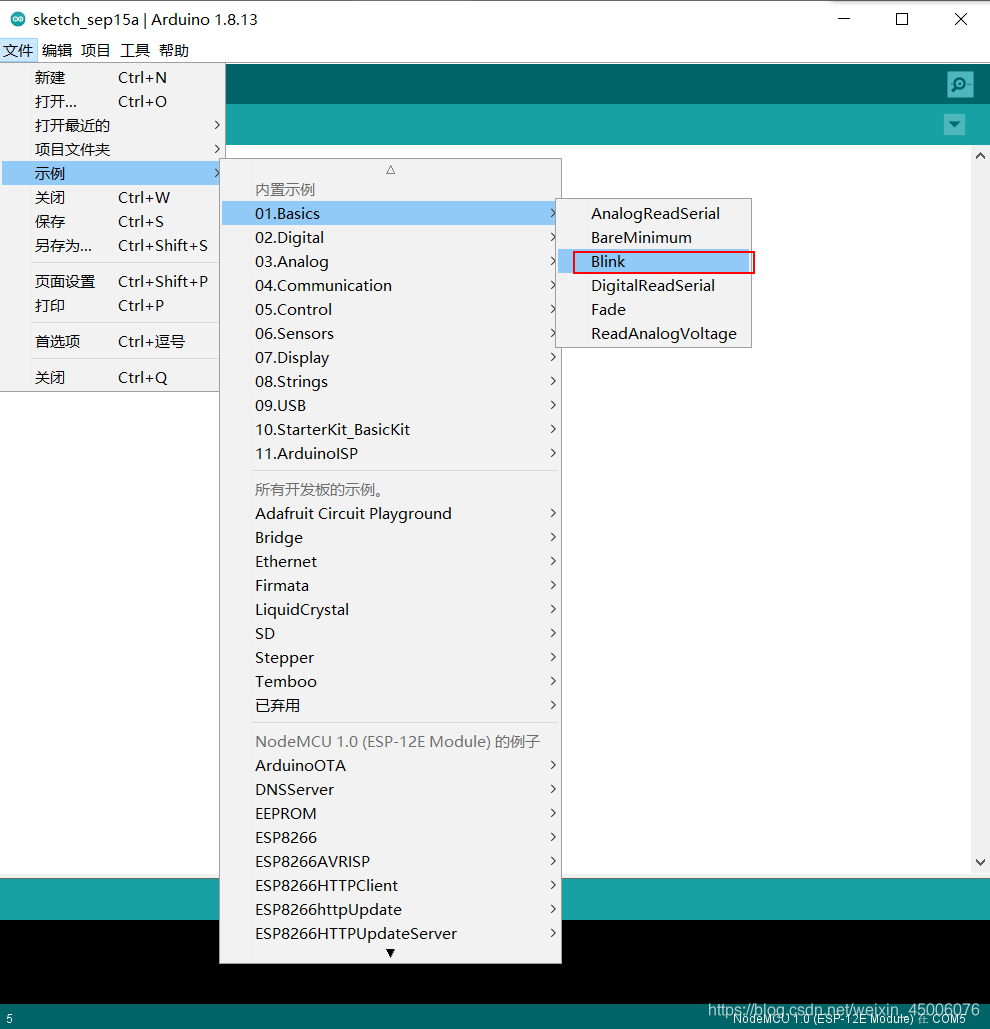Open the BareMinimum example
The image size is (990, 1029).
click(x=654, y=238)
